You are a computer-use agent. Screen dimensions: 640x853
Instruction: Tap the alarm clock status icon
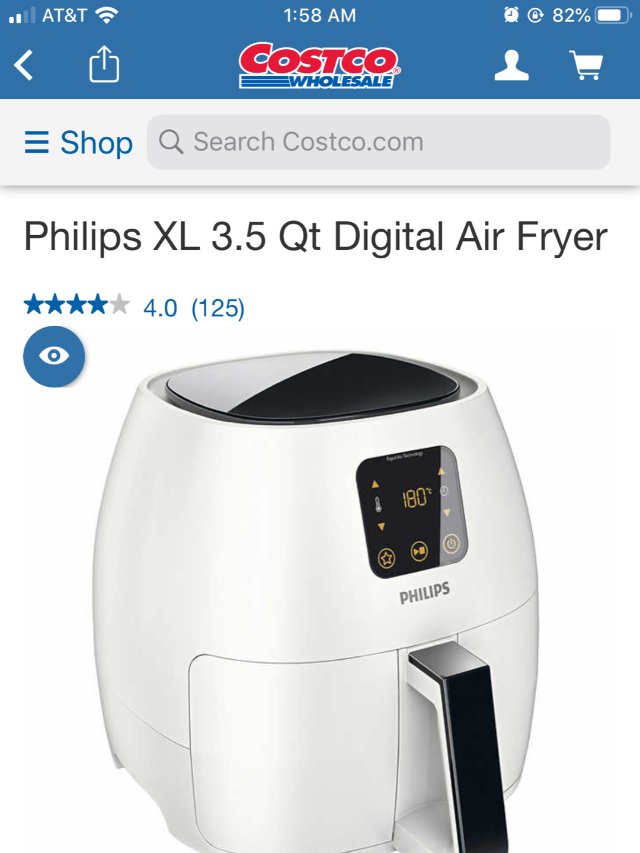pyautogui.click(x=511, y=15)
